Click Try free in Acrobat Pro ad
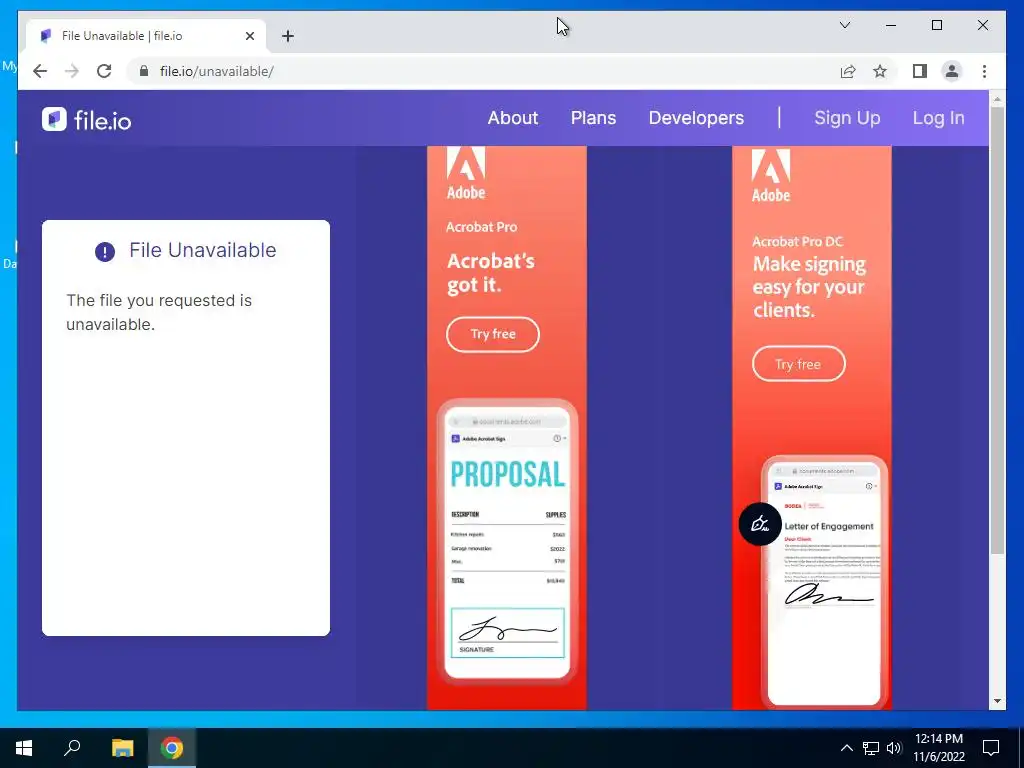Image resolution: width=1024 pixels, height=768 pixels. (492, 334)
